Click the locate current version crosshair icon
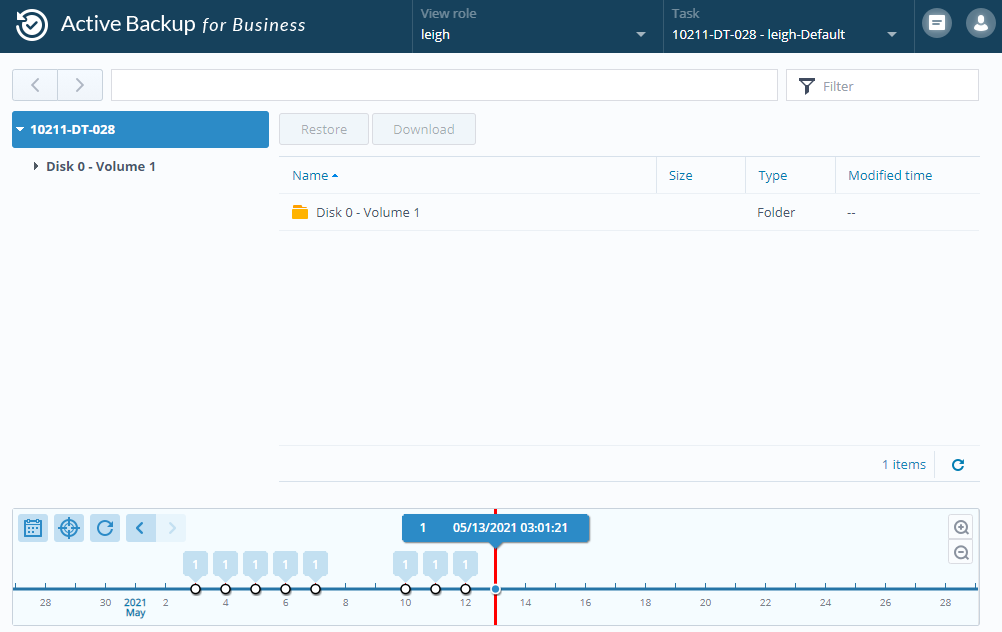The height and width of the screenshot is (632, 1002). pyautogui.click(x=69, y=528)
